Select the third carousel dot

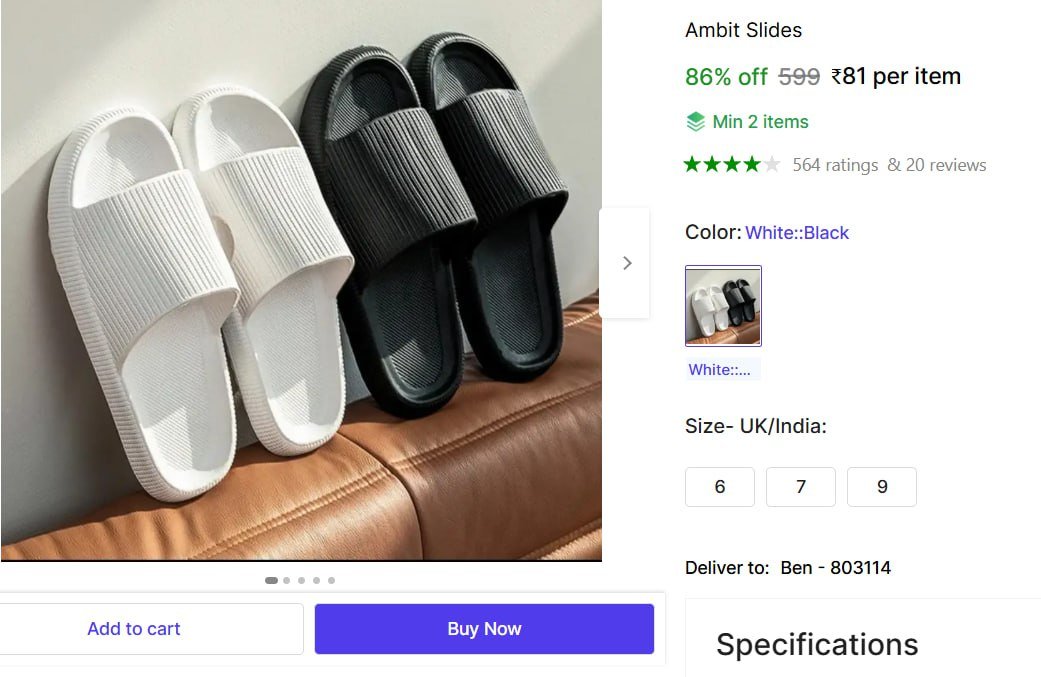point(301,580)
